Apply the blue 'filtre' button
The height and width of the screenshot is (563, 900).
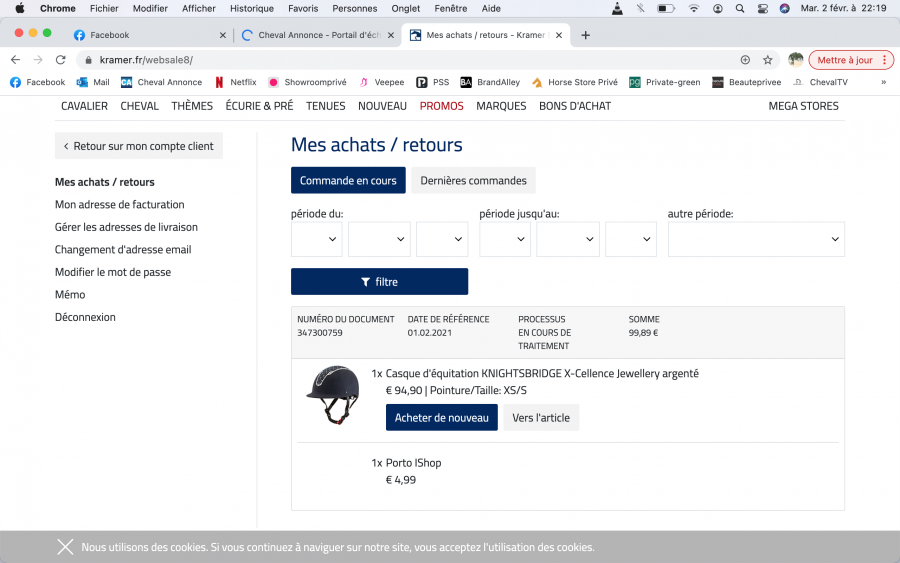click(x=379, y=282)
